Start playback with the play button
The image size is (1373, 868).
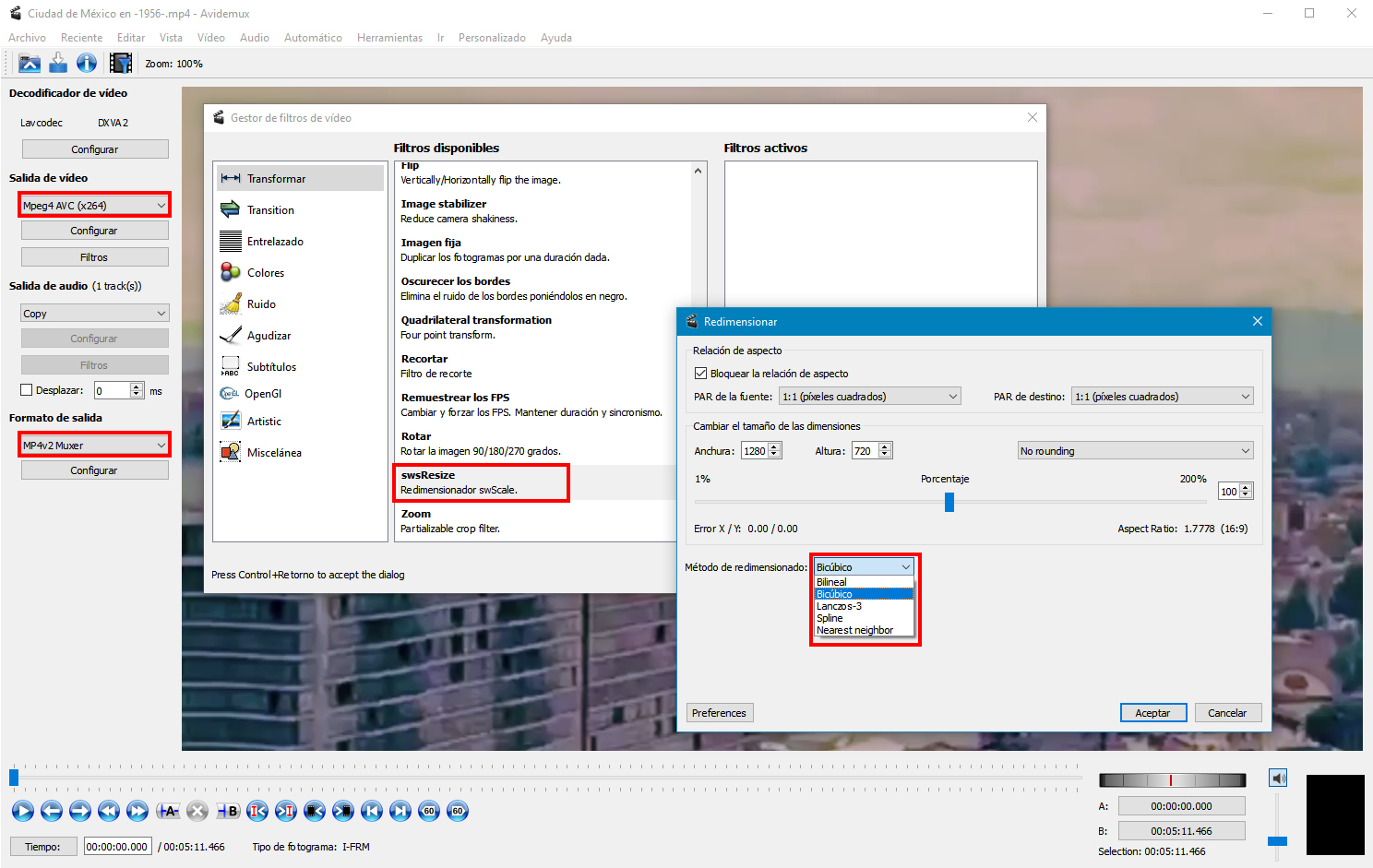[23, 811]
